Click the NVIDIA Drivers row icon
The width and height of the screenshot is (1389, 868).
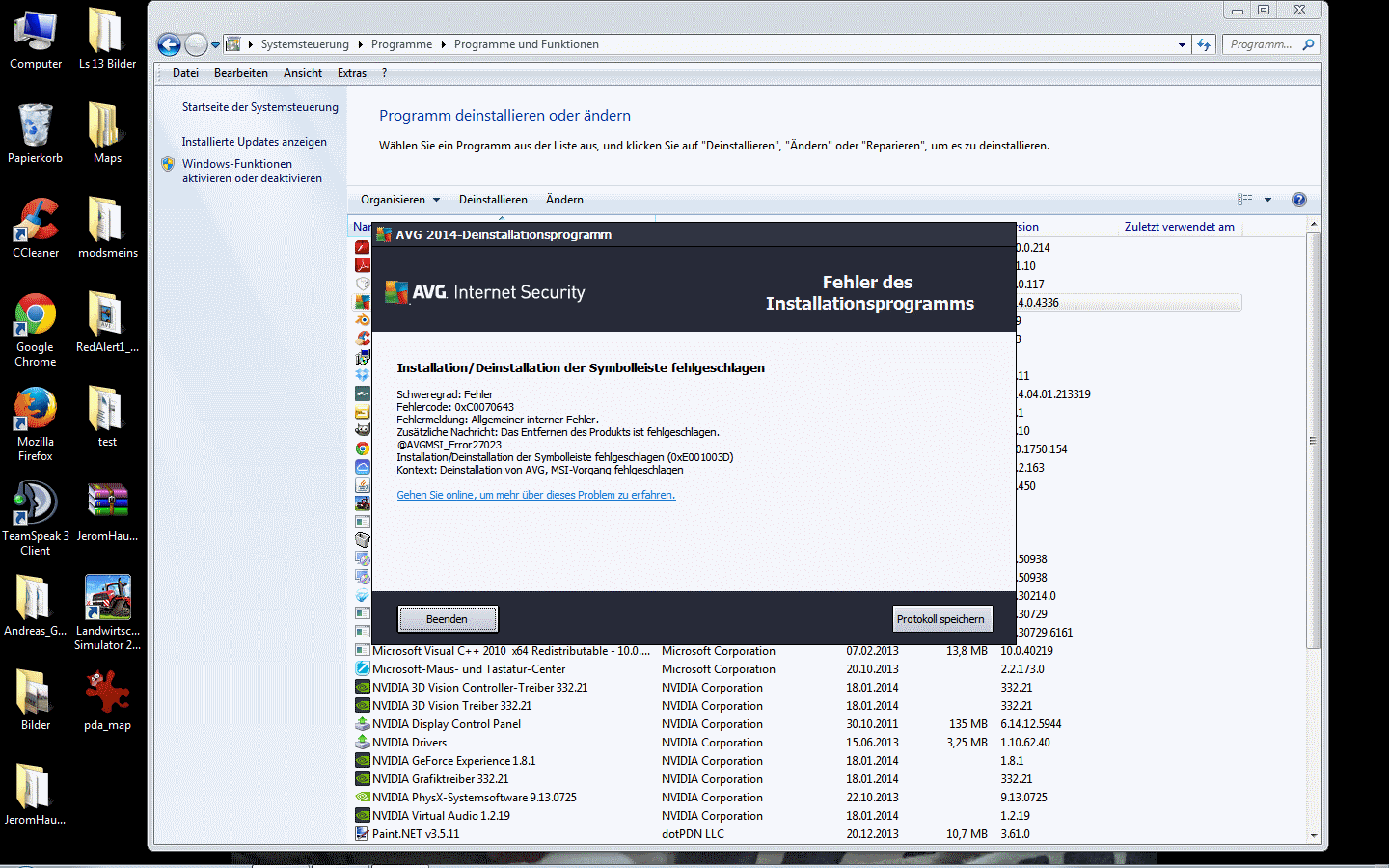coord(362,743)
